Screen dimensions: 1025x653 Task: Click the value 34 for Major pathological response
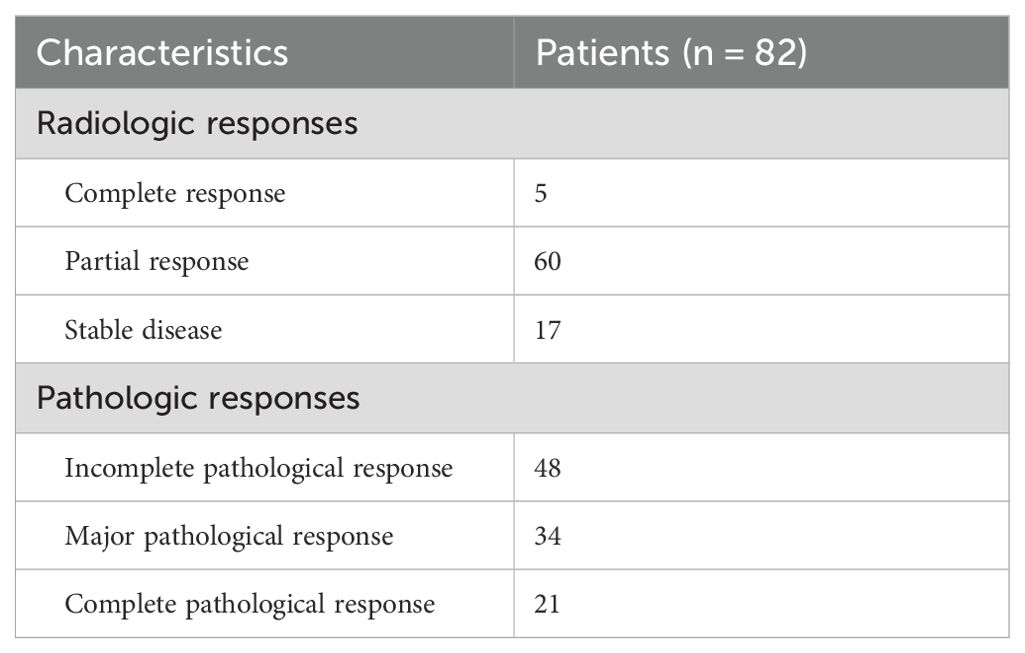(x=548, y=536)
